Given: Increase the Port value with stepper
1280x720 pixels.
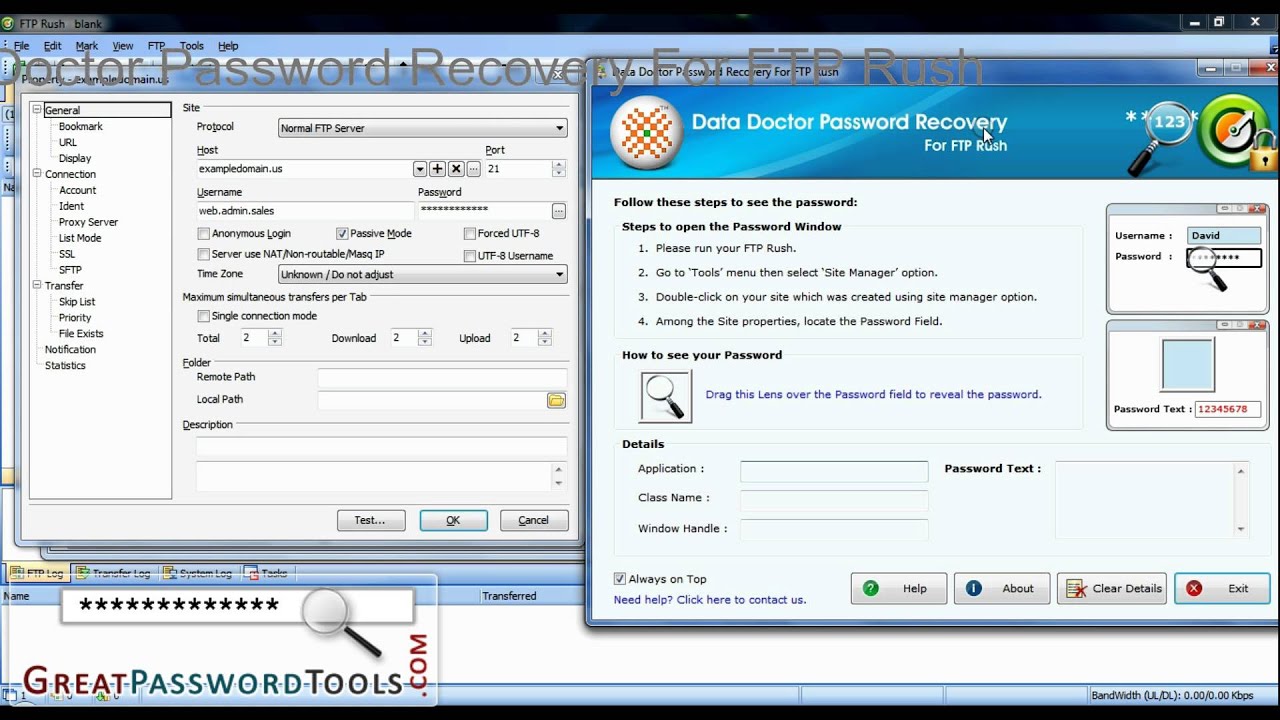Looking at the screenshot, I should [x=558, y=165].
